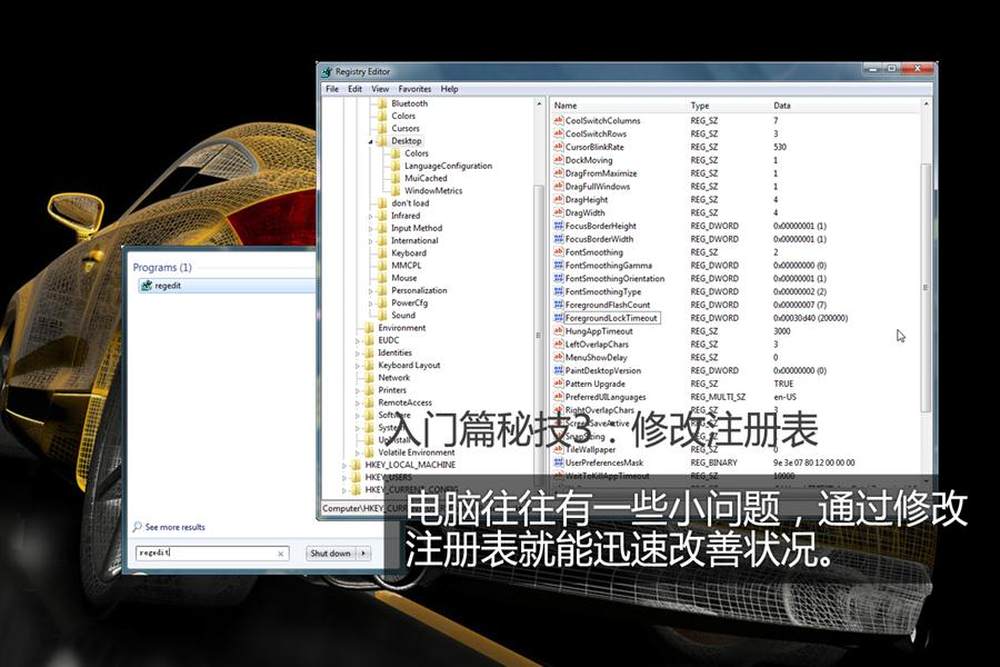
Task: Click See more results link
Action: (175, 527)
